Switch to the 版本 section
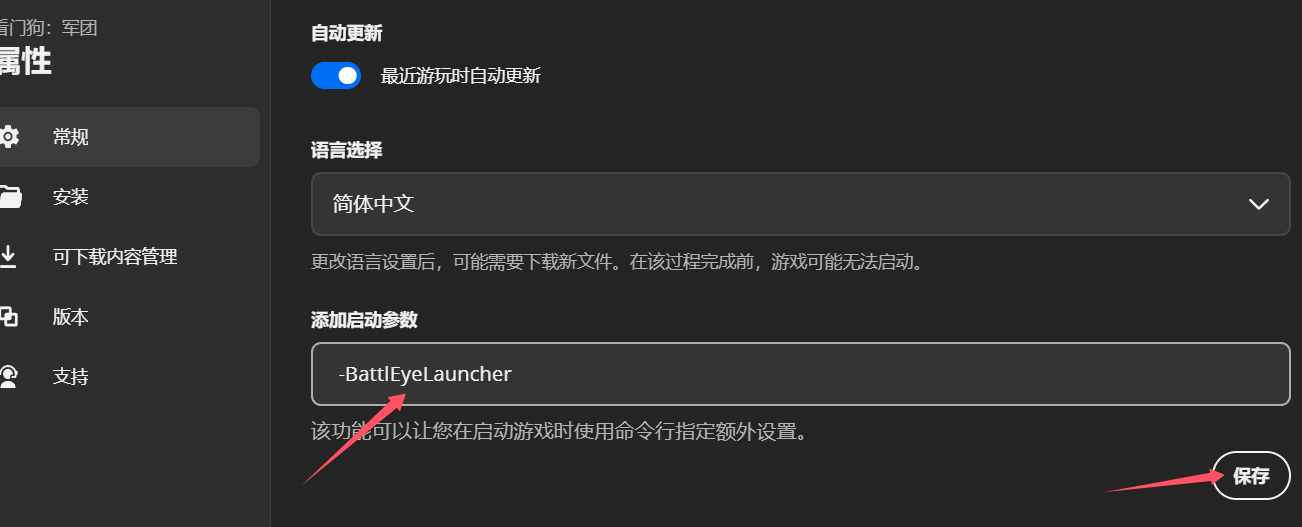The height and width of the screenshot is (527, 1302). (x=130, y=317)
